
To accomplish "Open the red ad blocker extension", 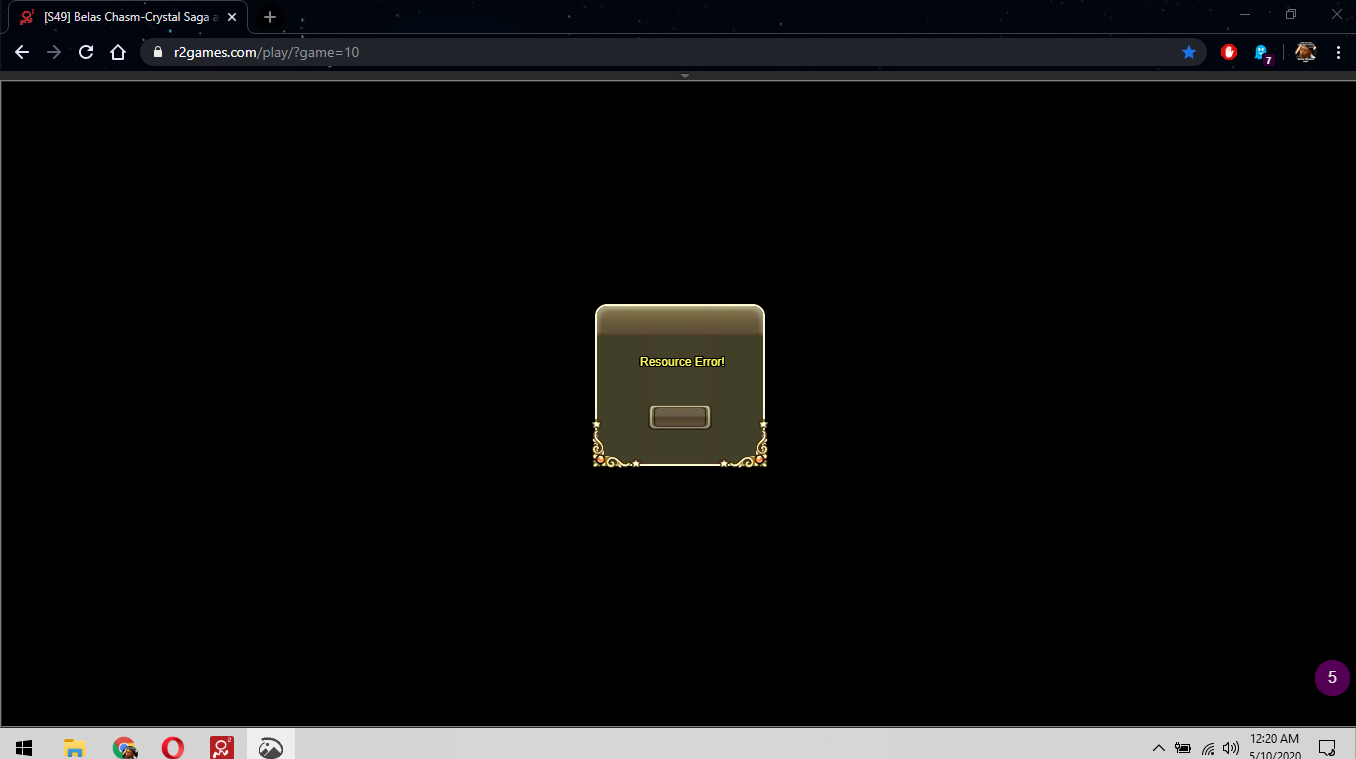I will [x=1229, y=52].
